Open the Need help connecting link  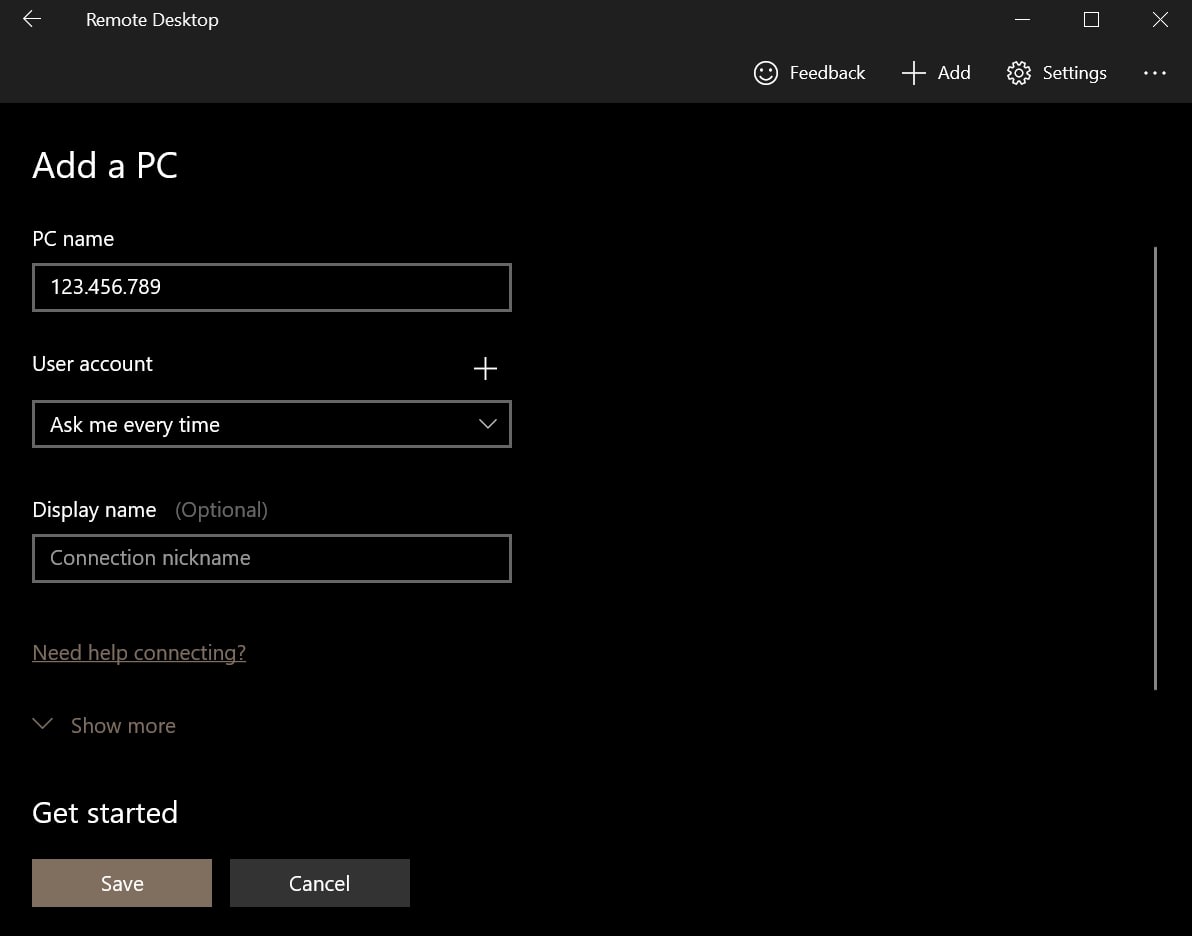click(x=139, y=652)
